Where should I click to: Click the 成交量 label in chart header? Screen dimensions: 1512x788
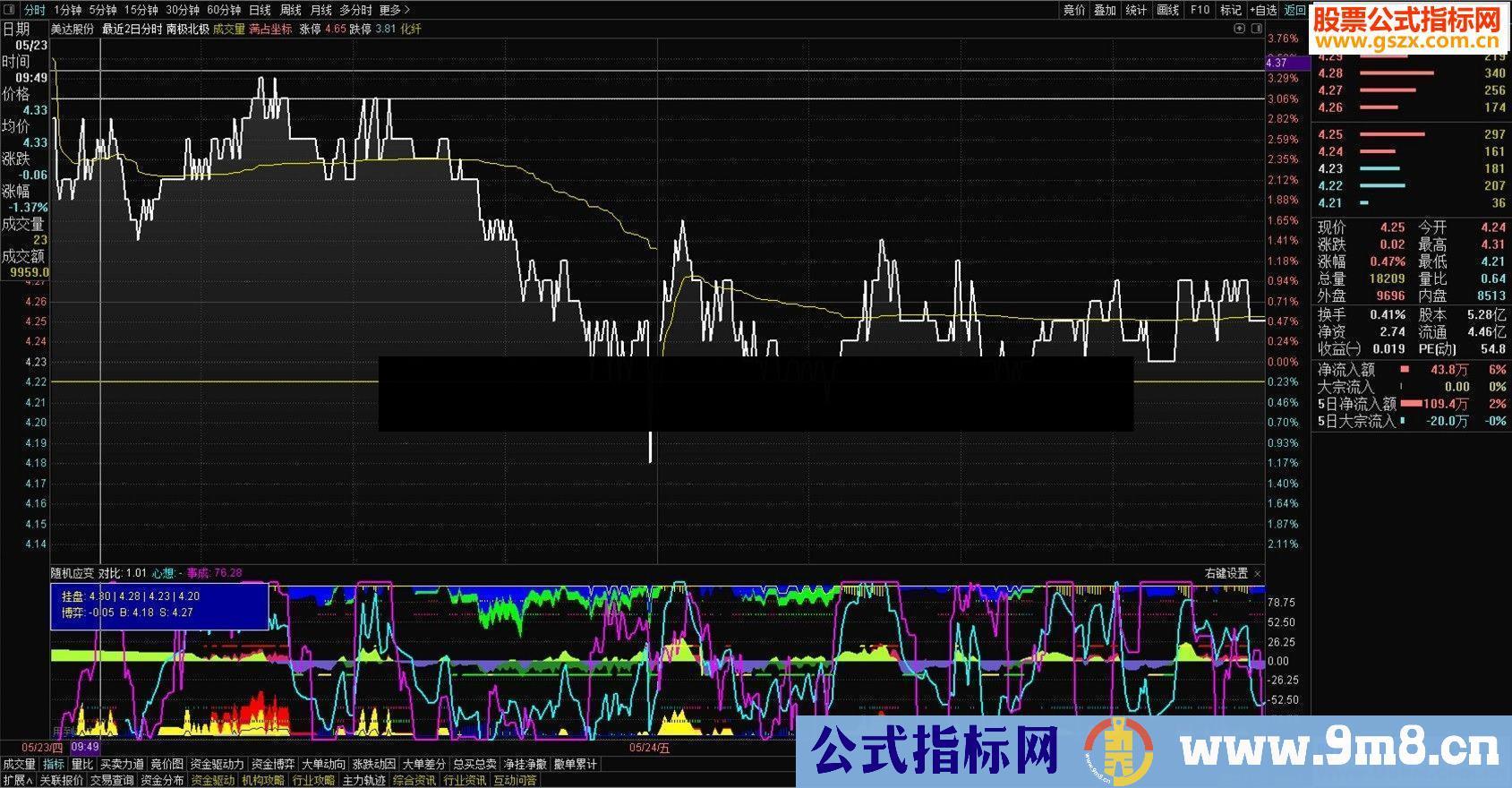229,29
